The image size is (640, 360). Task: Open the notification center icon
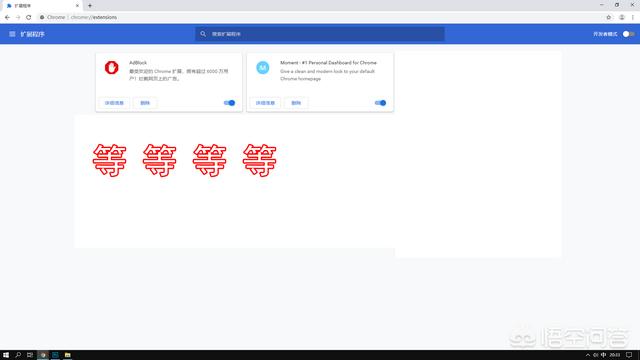click(629, 355)
